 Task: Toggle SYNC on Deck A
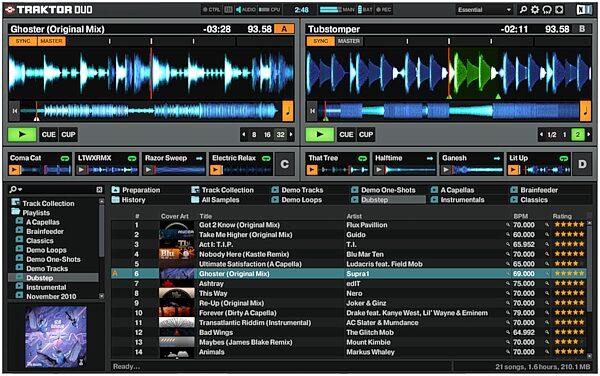23,41
